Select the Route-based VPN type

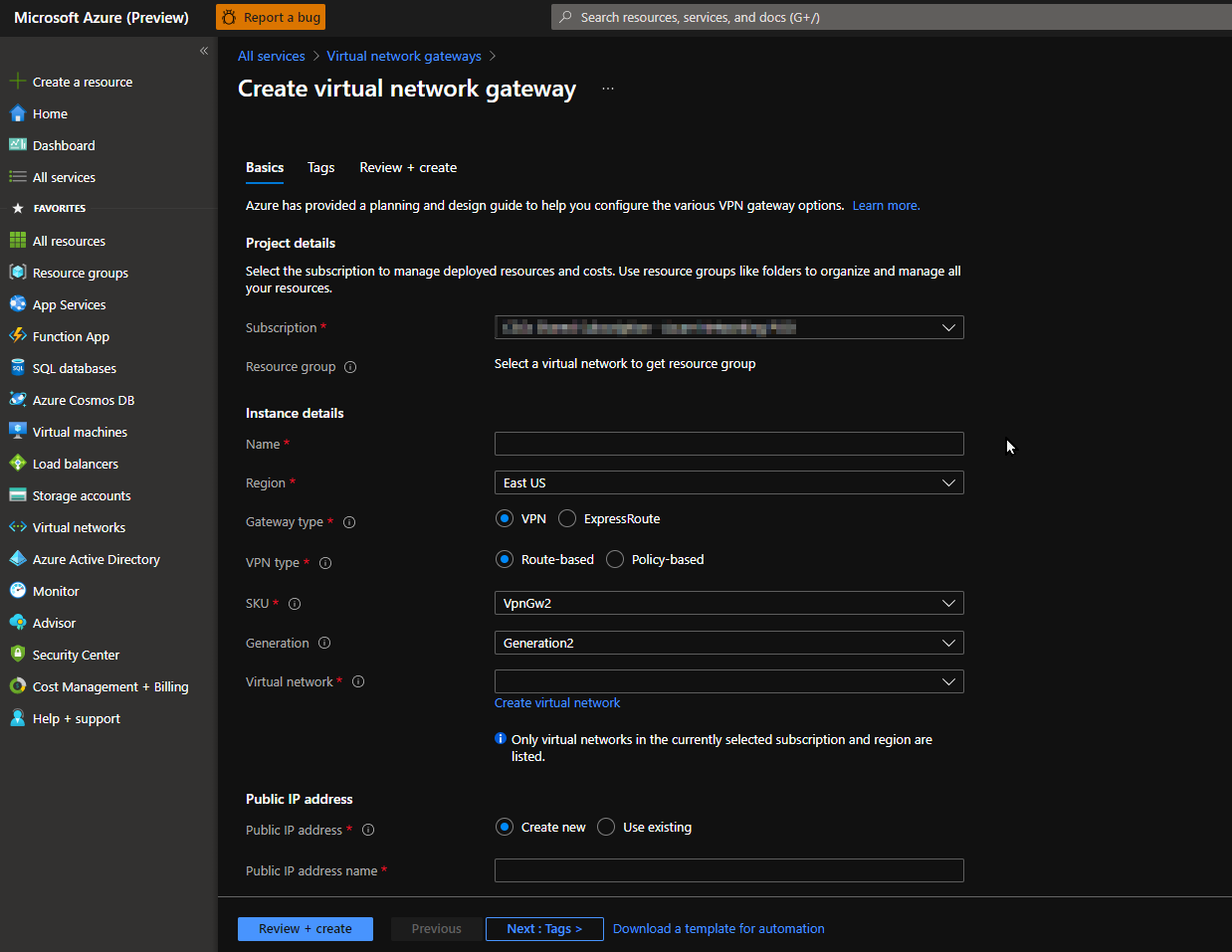pyautogui.click(x=505, y=559)
